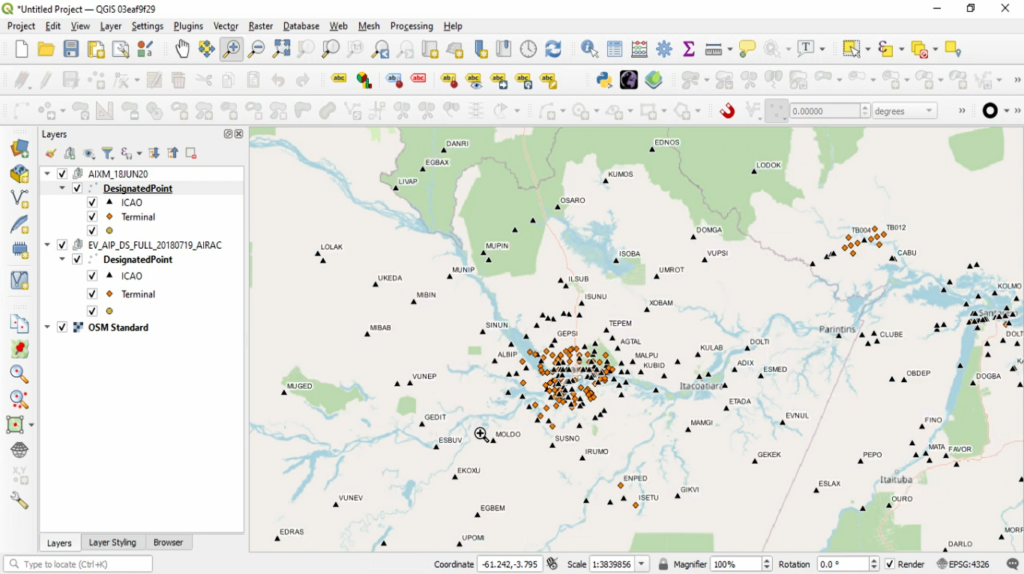
Task: Select the Pan Map hand tool
Action: click(x=182, y=49)
